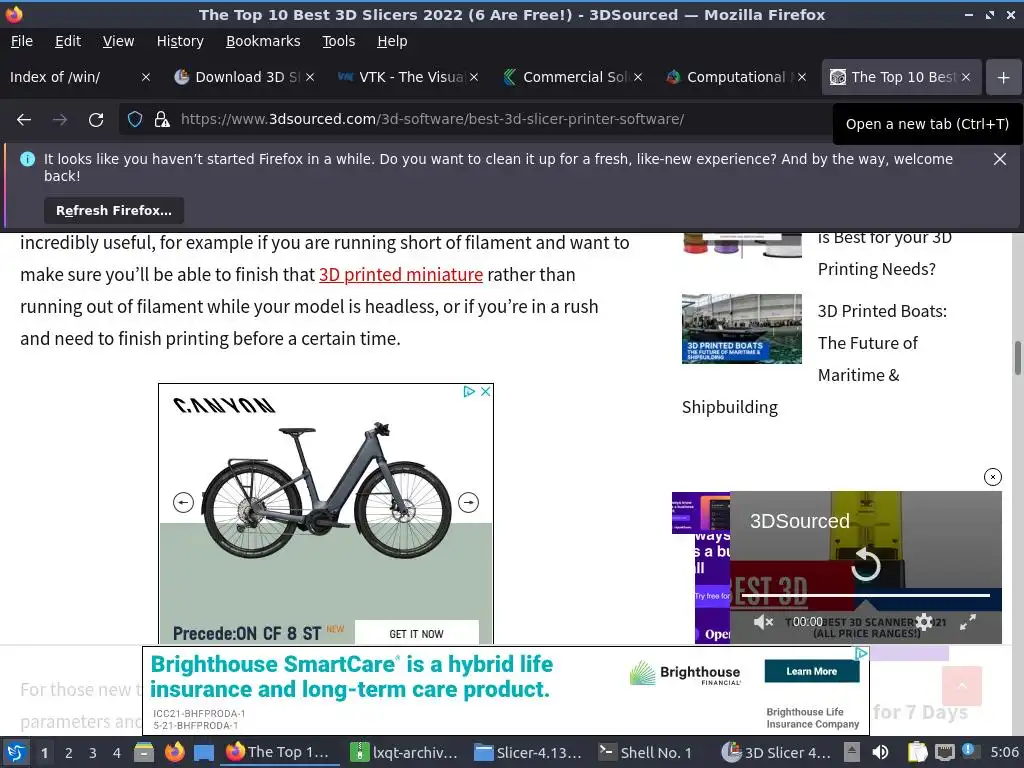Open the Tools menu

coord(338,41)
